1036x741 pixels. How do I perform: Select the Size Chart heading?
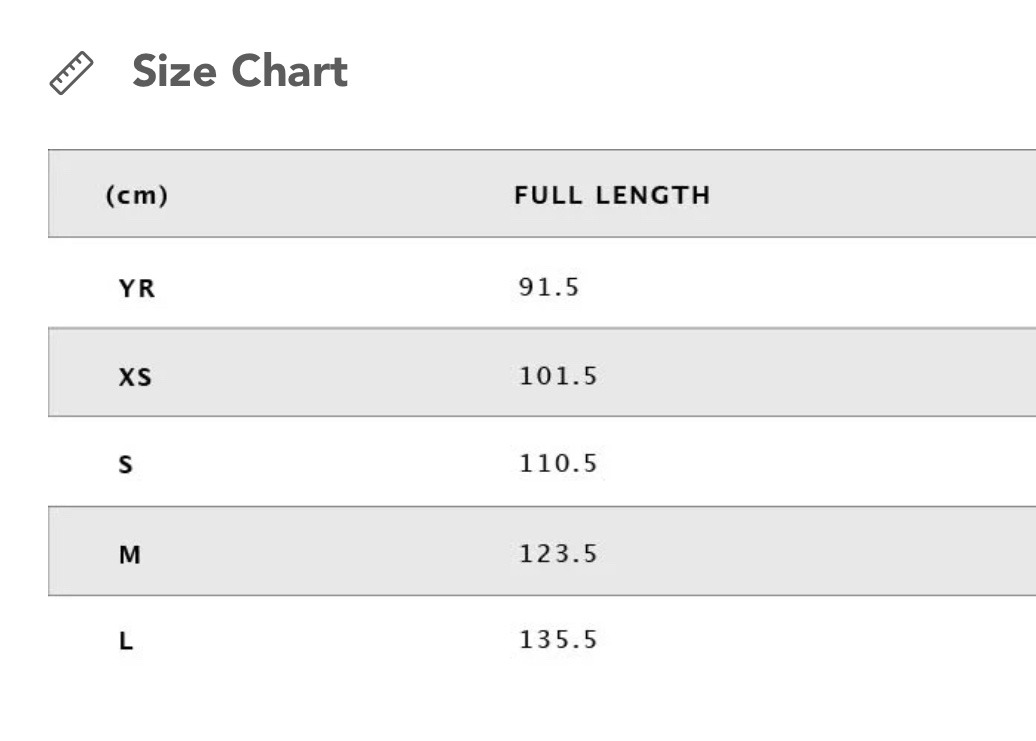point(240,71)
